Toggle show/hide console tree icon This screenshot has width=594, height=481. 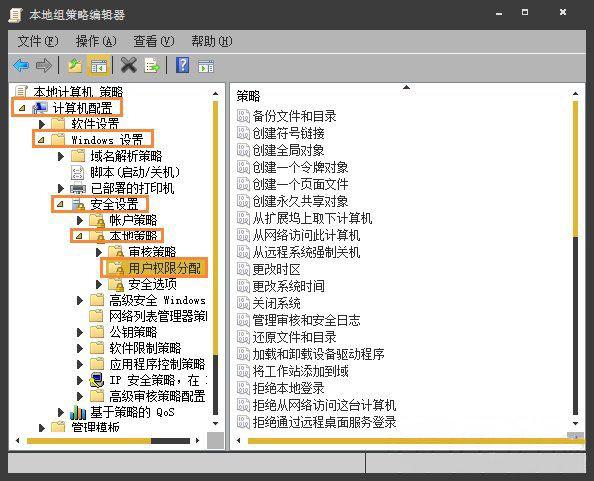(x=98, y=66)
